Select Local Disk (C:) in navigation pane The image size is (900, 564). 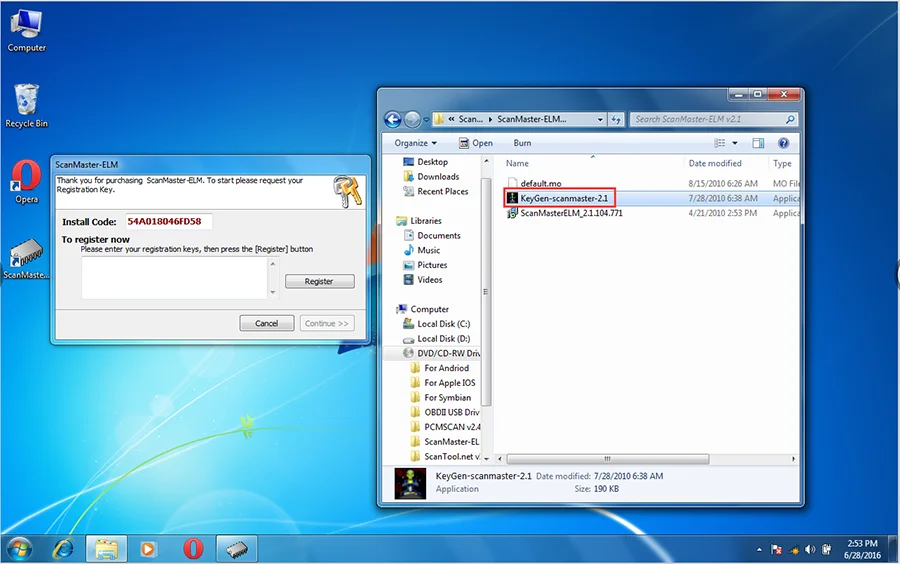pyautogui.click(x=443, y=324)
